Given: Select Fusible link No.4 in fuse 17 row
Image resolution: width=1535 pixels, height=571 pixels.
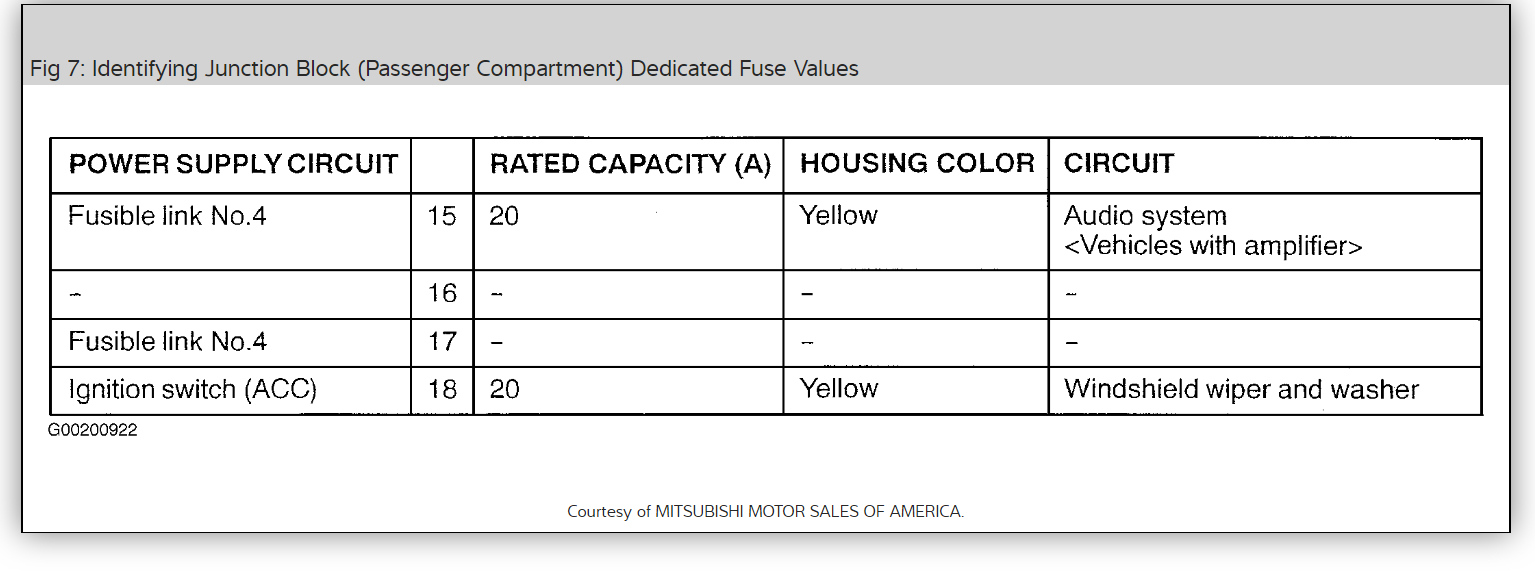Looking at the screenshot, I should pos(167,342).
